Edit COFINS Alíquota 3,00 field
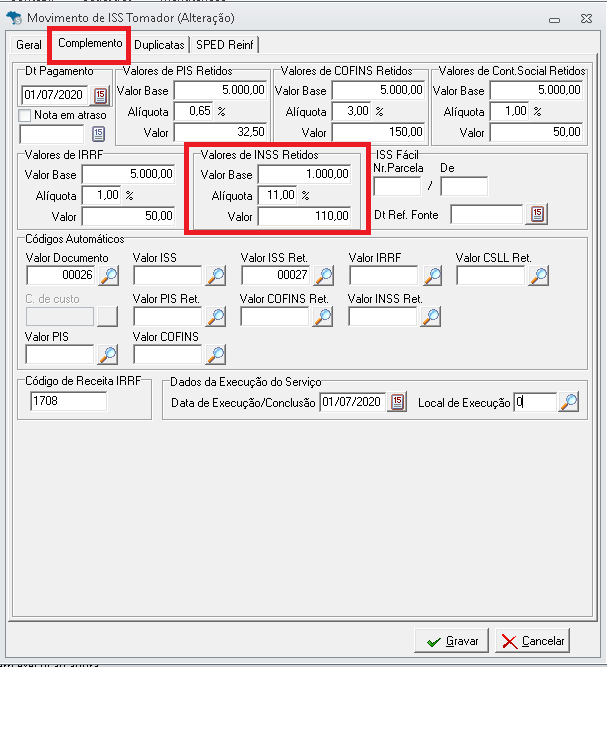 351,112
